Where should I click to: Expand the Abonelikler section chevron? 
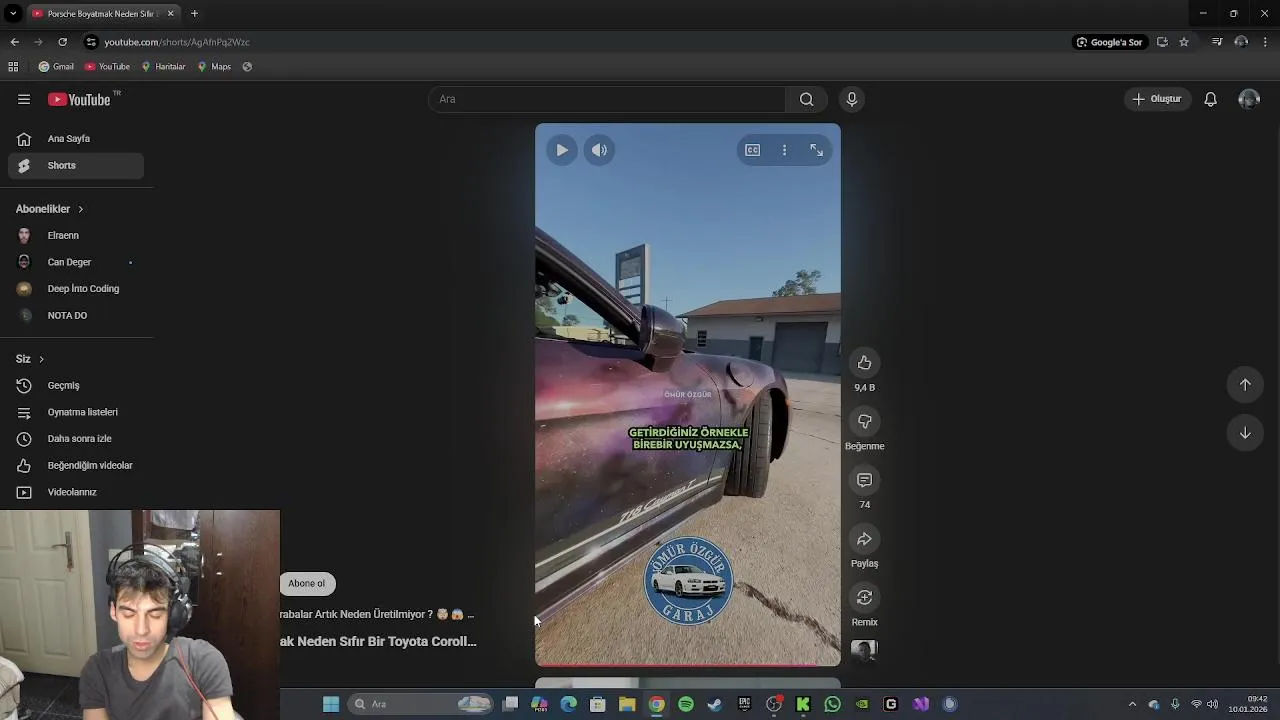[x=81, y=209]
